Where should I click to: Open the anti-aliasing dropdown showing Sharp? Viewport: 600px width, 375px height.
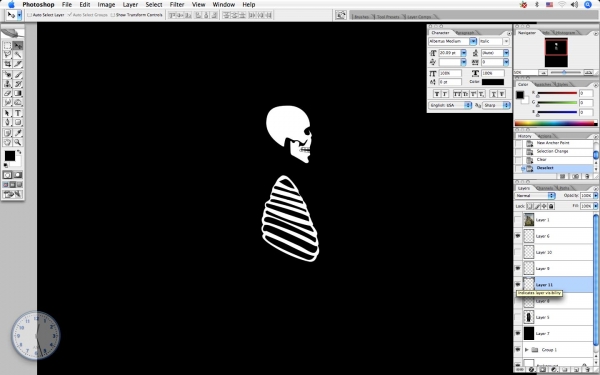(x=496, y=105)
